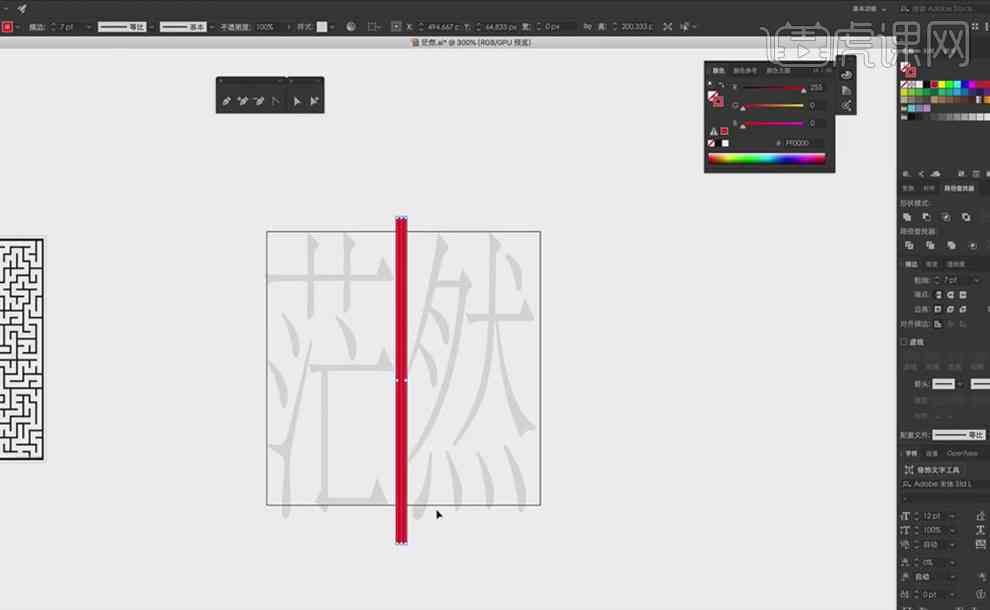The height and width of the screenshot is (610, 990).
Task: Open the stroke weight dropdown in control bar
Action: click(88, 27)
